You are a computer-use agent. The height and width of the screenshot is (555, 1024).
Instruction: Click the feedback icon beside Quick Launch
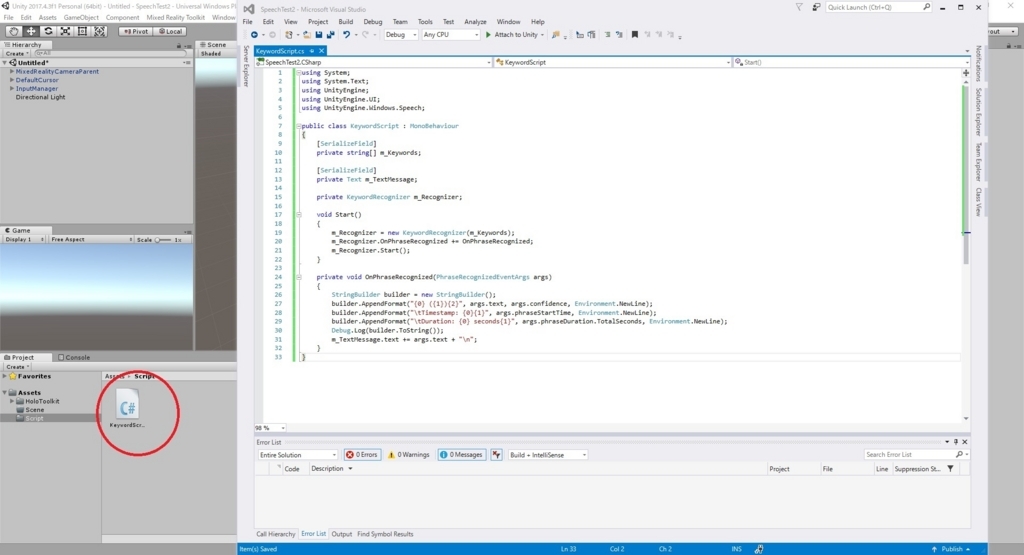tap(816, 7)
